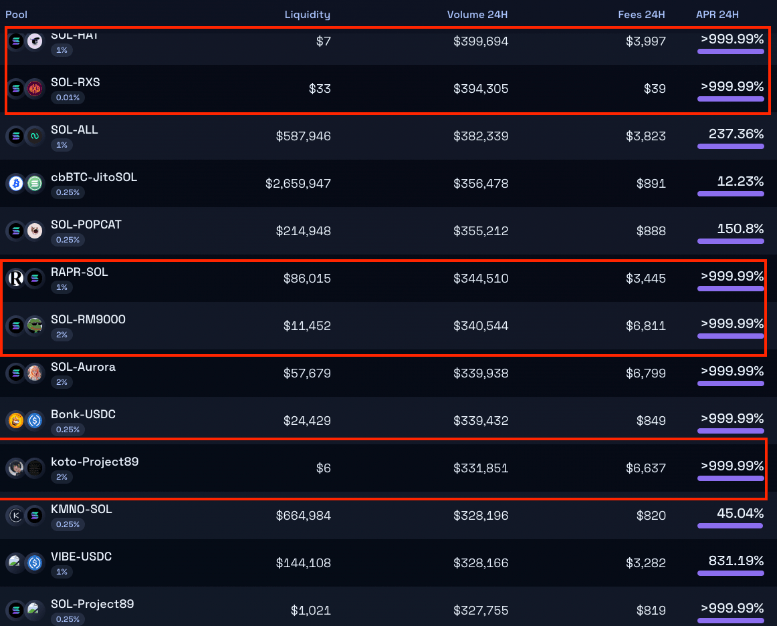The height and width of the screenshot is (626, 777).
Task: Click the 0.25% fee badge under KMNO-SOL
Action: point(68,524)
